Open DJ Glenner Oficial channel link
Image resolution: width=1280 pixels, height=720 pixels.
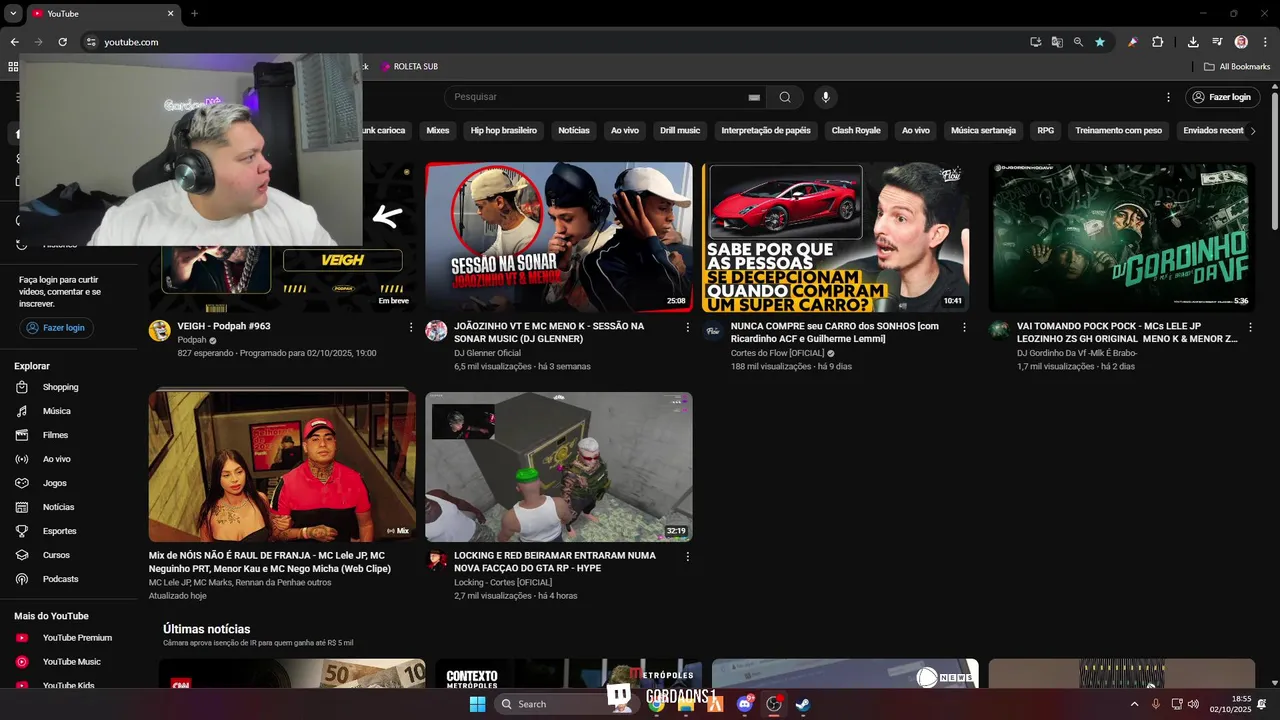coord(488,353)
